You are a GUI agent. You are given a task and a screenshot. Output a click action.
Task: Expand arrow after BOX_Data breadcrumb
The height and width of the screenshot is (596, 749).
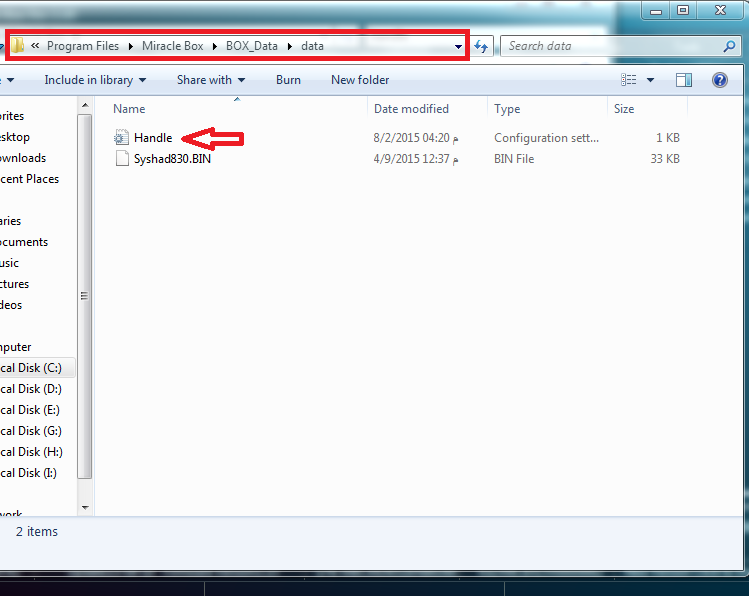pyautogui.click(x=289, y=46)
